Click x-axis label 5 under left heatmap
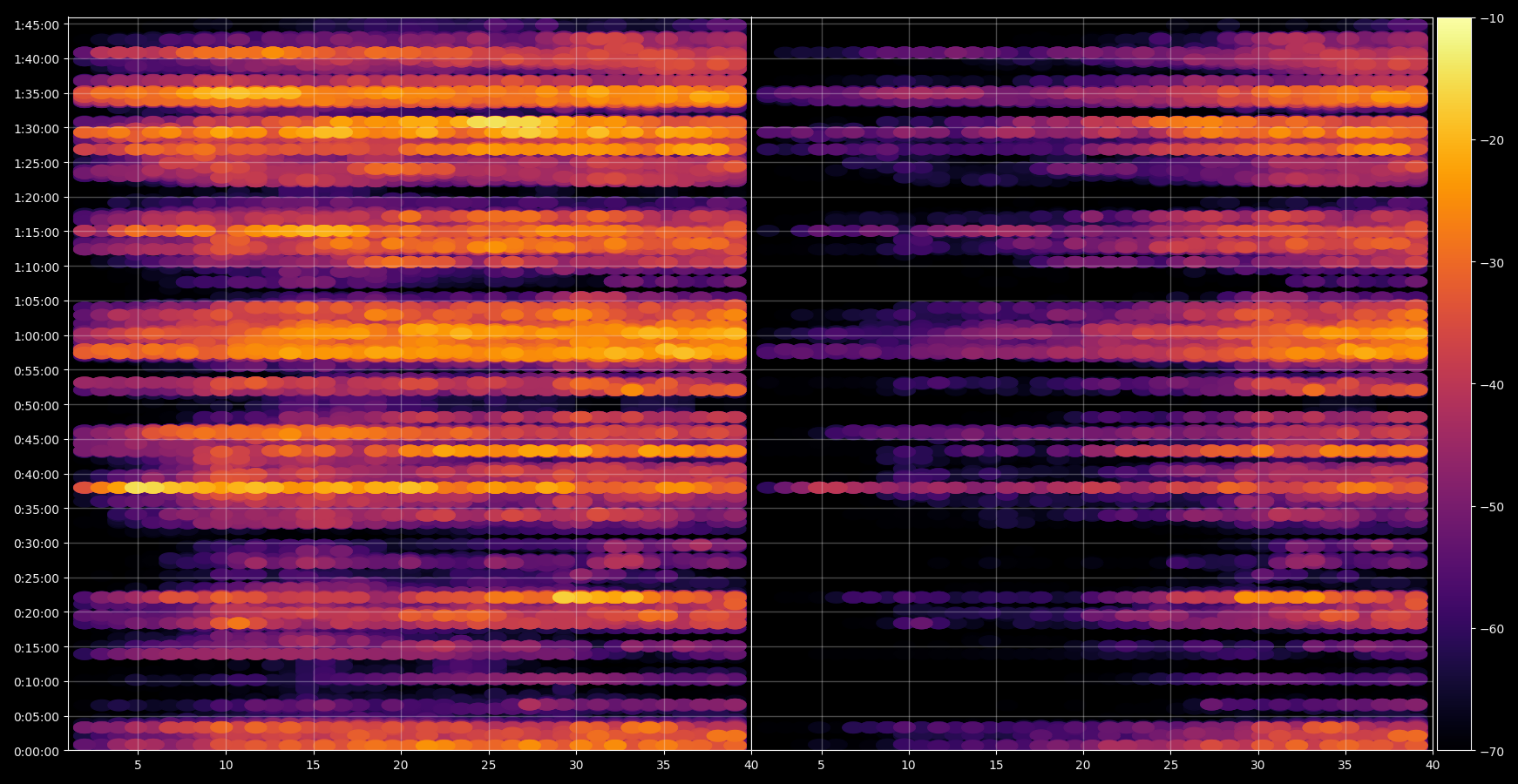This screenshot has height=784, width=1518. tap(138, 766)
